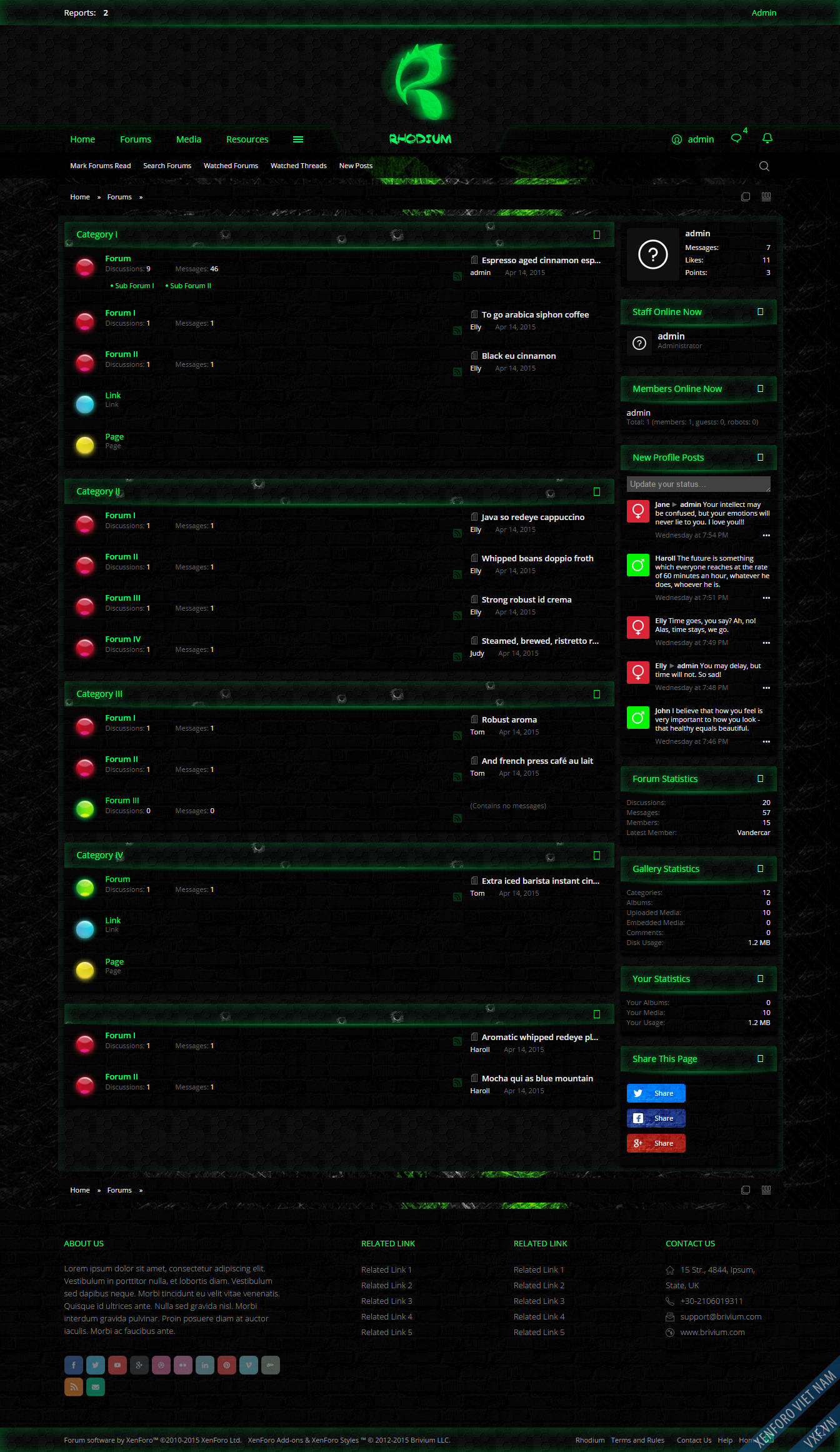Click the Rhodium leaf logo

[421, 81]
